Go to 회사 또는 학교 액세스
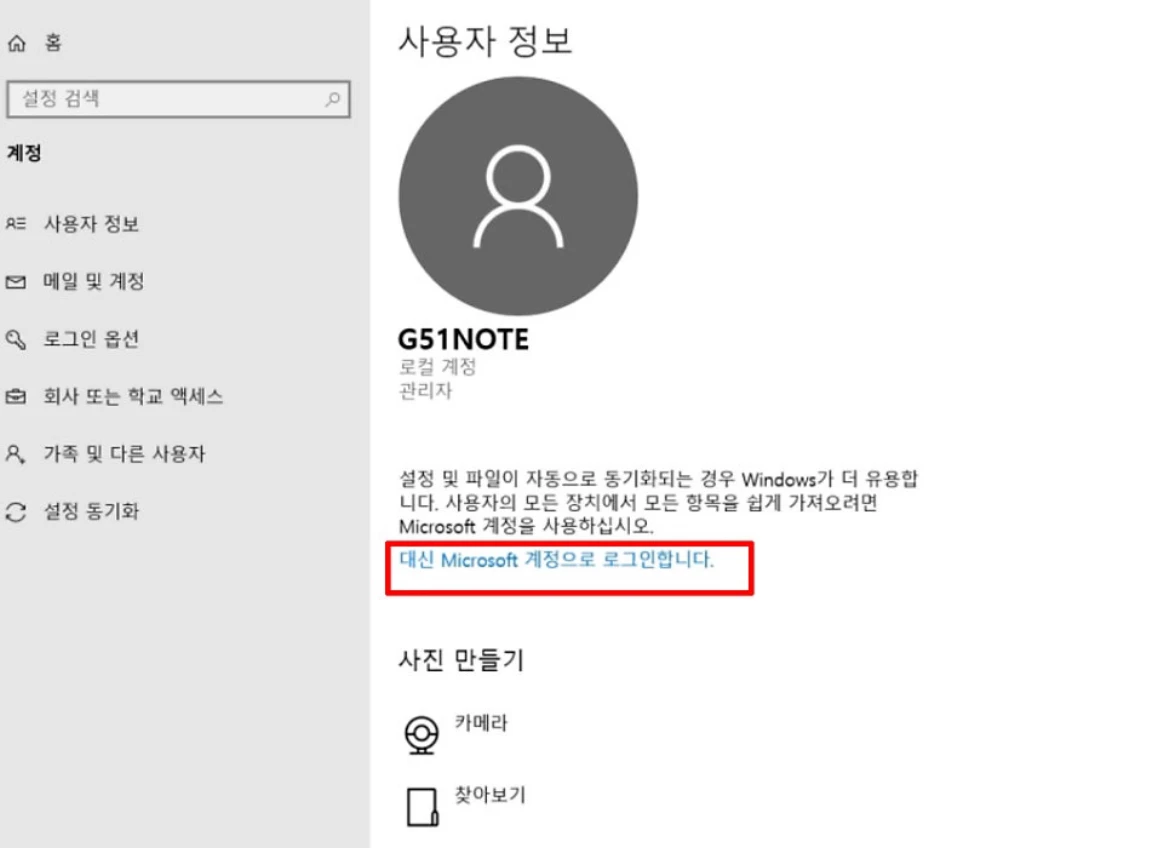Screen dimensions: 1170x848 134,396
